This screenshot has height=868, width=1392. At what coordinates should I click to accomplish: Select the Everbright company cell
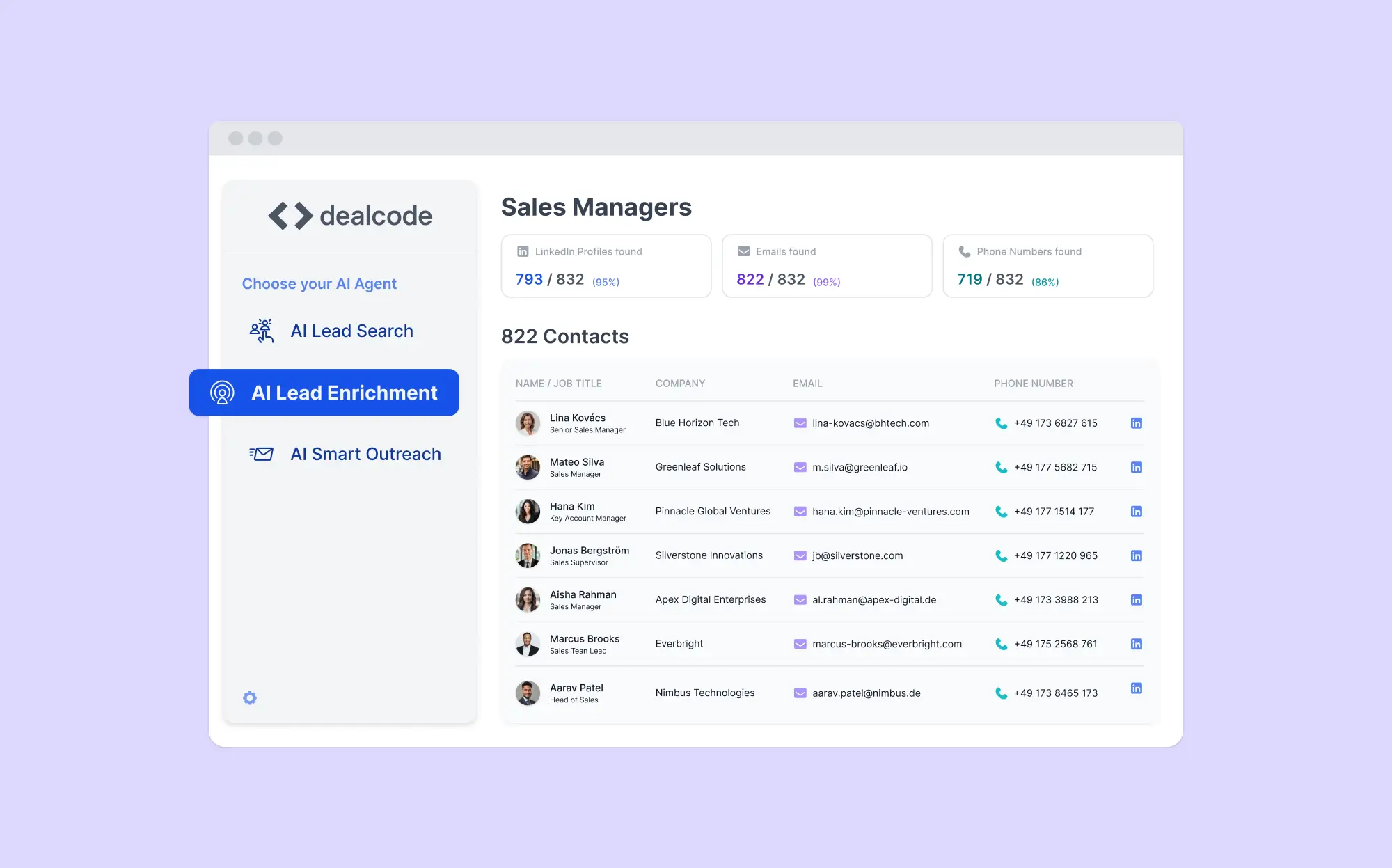tap(679, 644)
